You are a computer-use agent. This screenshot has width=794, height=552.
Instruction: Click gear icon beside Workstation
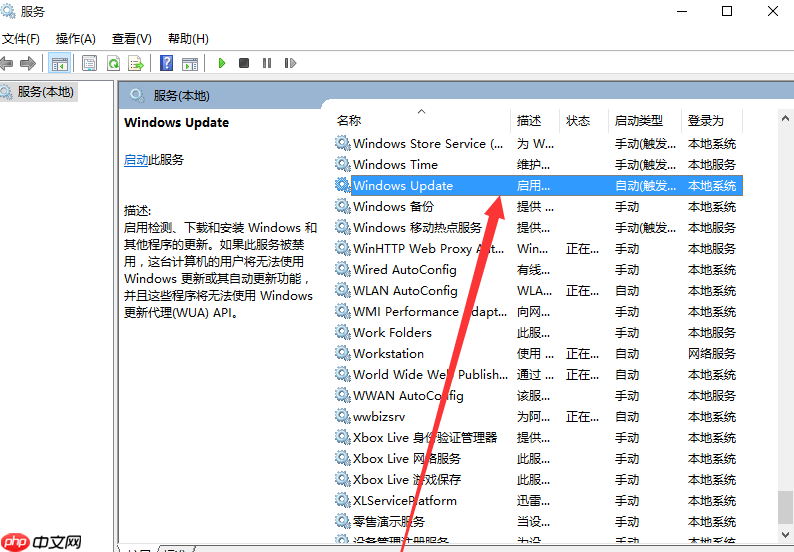point(343,353)
